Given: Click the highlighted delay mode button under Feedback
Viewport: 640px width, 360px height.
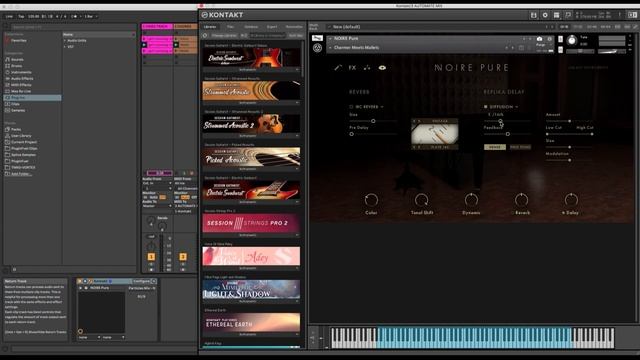Looking at the screenshot, I should tap(495, 147).
